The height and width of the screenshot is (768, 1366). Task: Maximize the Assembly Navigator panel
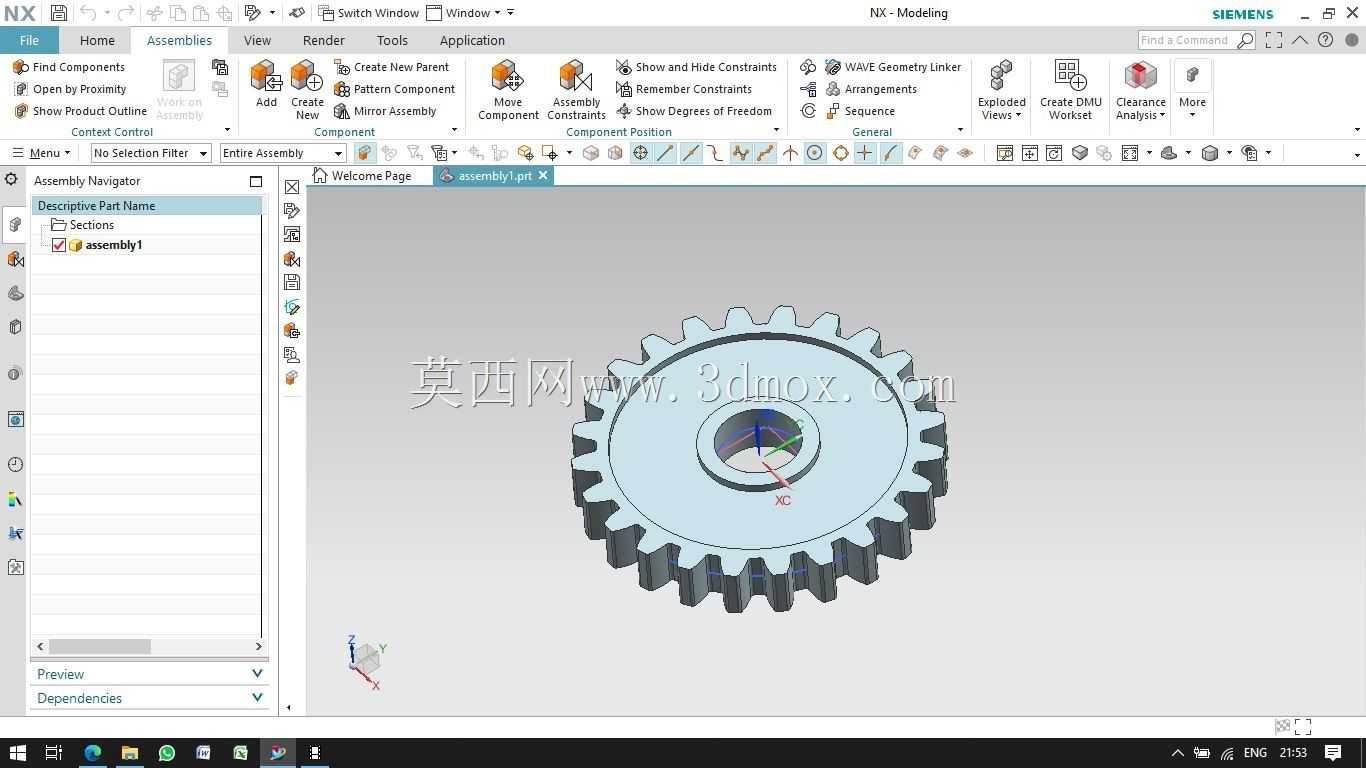click(256, 181)
